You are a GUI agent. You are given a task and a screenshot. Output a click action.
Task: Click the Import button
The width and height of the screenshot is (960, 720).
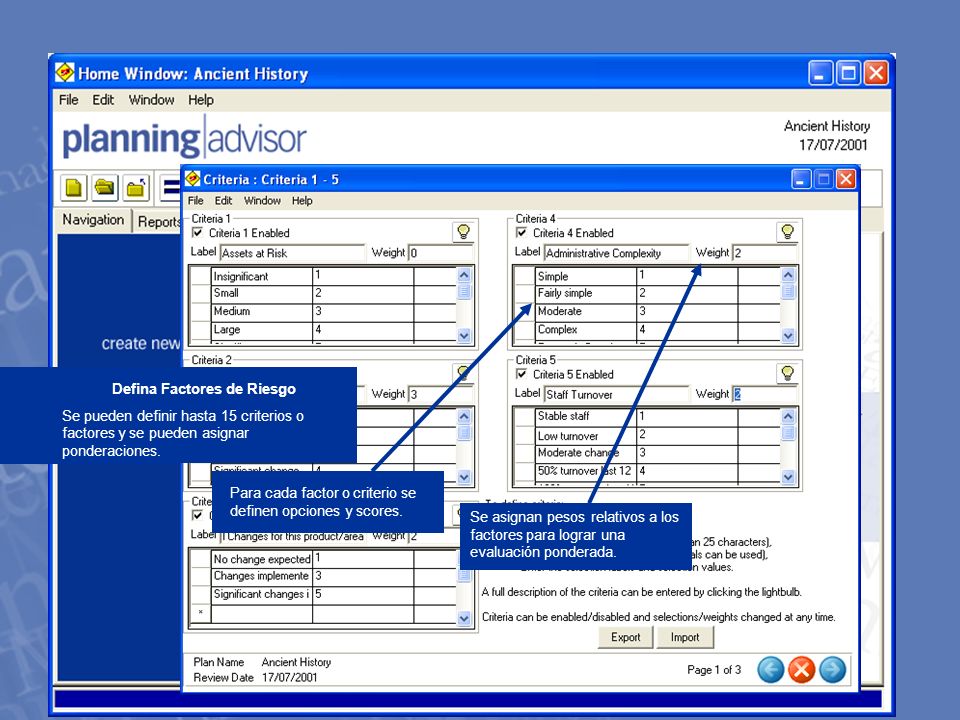coord(684,637)
